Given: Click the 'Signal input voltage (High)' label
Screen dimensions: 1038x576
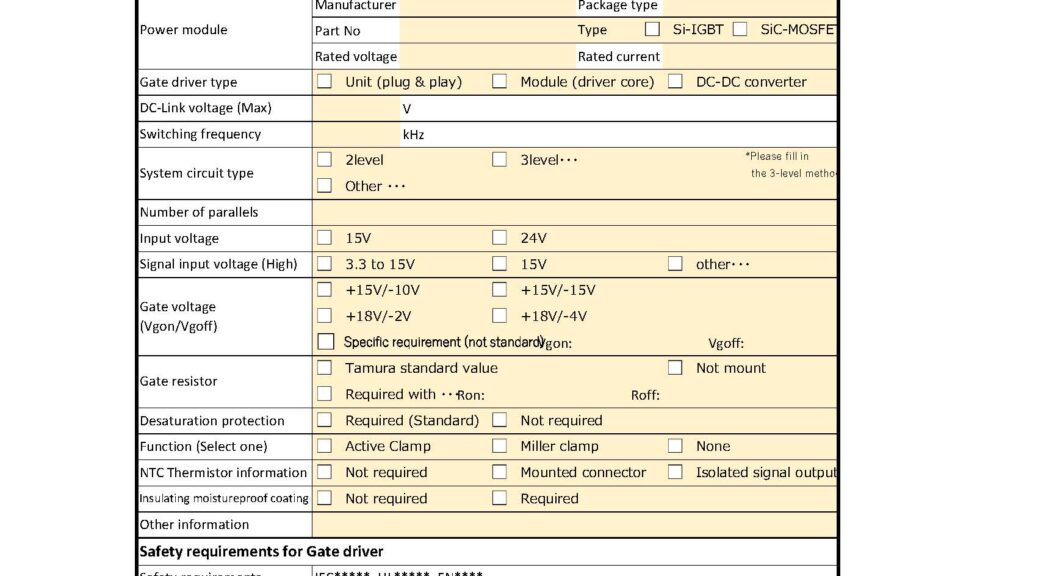Looking at the screenshot, I should (218, 264).
